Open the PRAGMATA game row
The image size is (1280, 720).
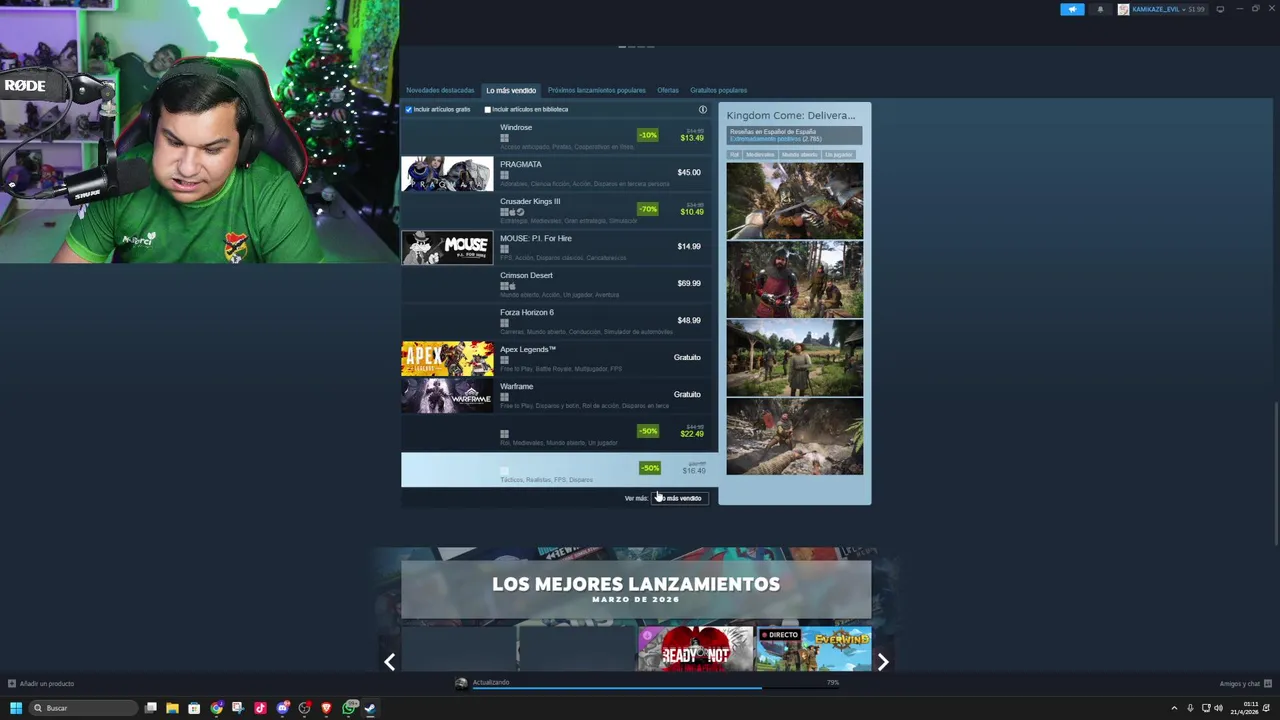coord(558,173)
